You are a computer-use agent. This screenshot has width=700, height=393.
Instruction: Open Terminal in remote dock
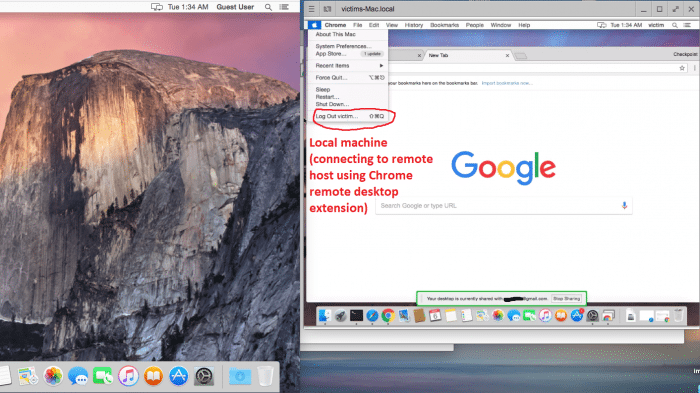356,316
